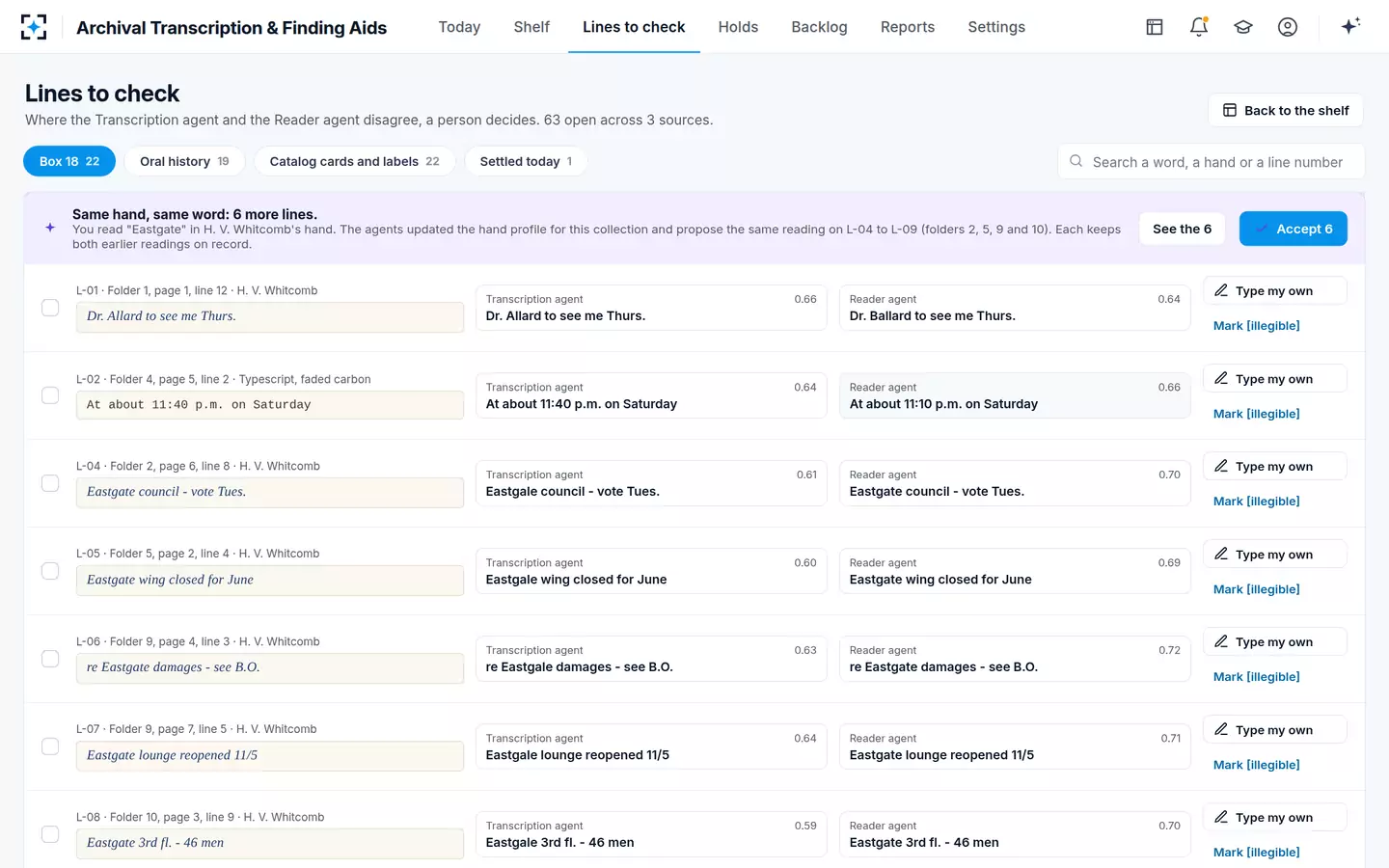Click pencil icon for L-04 Type my own
The width and height of the screenshot is (1389, 868).
(x=1221, y=466)
